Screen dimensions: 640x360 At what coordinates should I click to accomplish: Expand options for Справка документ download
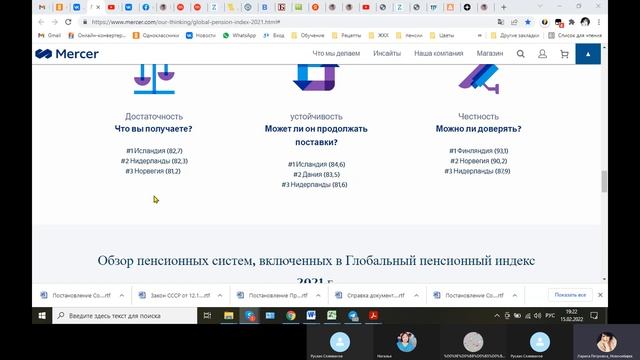click(416, 295)
